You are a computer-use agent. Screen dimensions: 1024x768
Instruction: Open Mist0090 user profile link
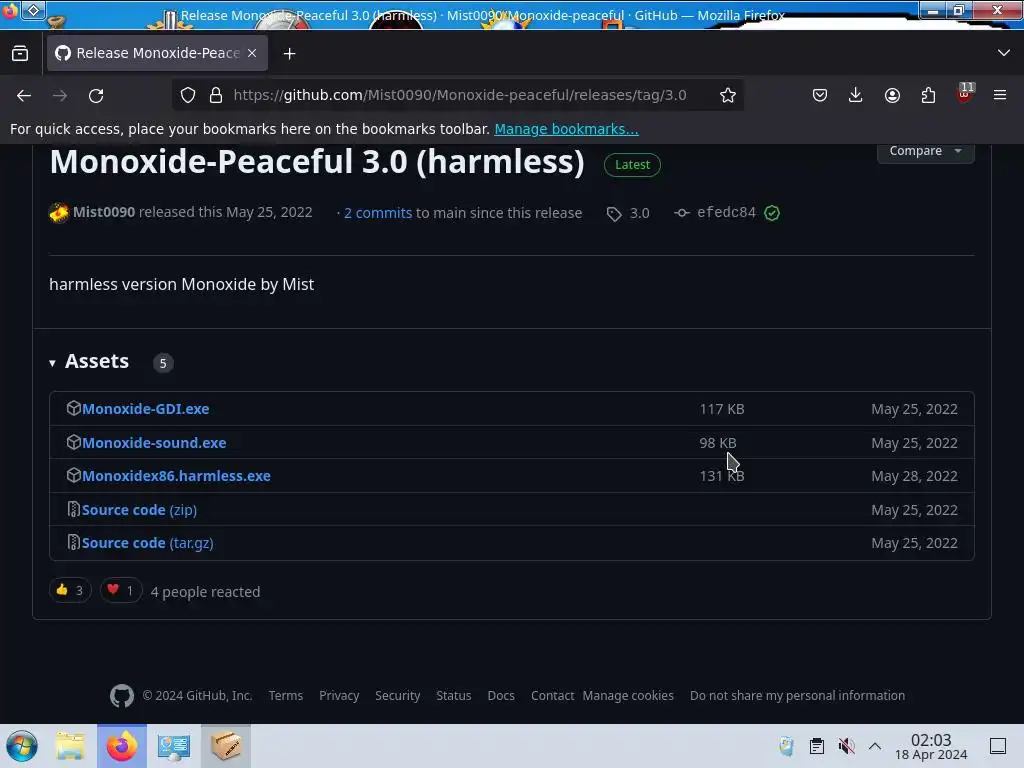click(104, 212)
